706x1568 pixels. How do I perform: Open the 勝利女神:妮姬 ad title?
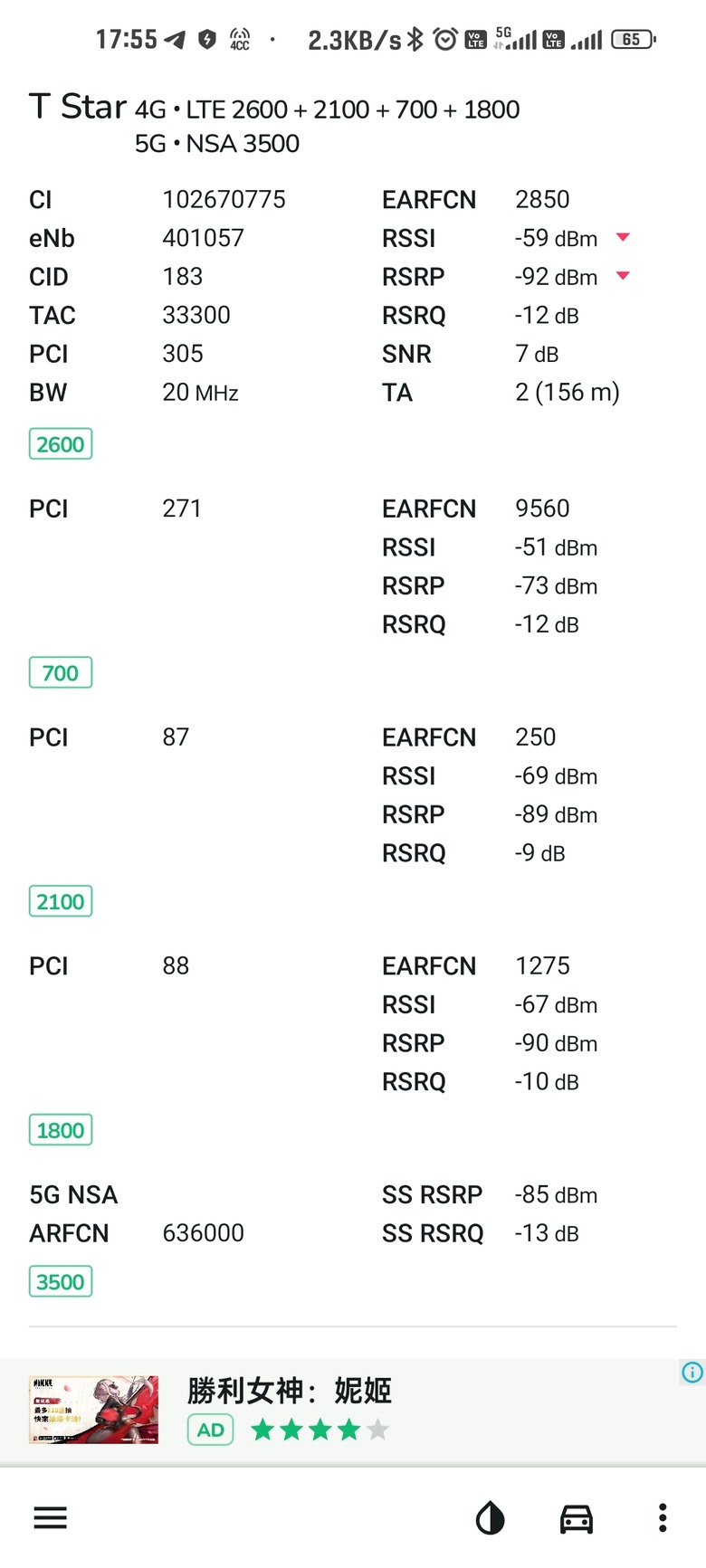[x=290, y=1391]
